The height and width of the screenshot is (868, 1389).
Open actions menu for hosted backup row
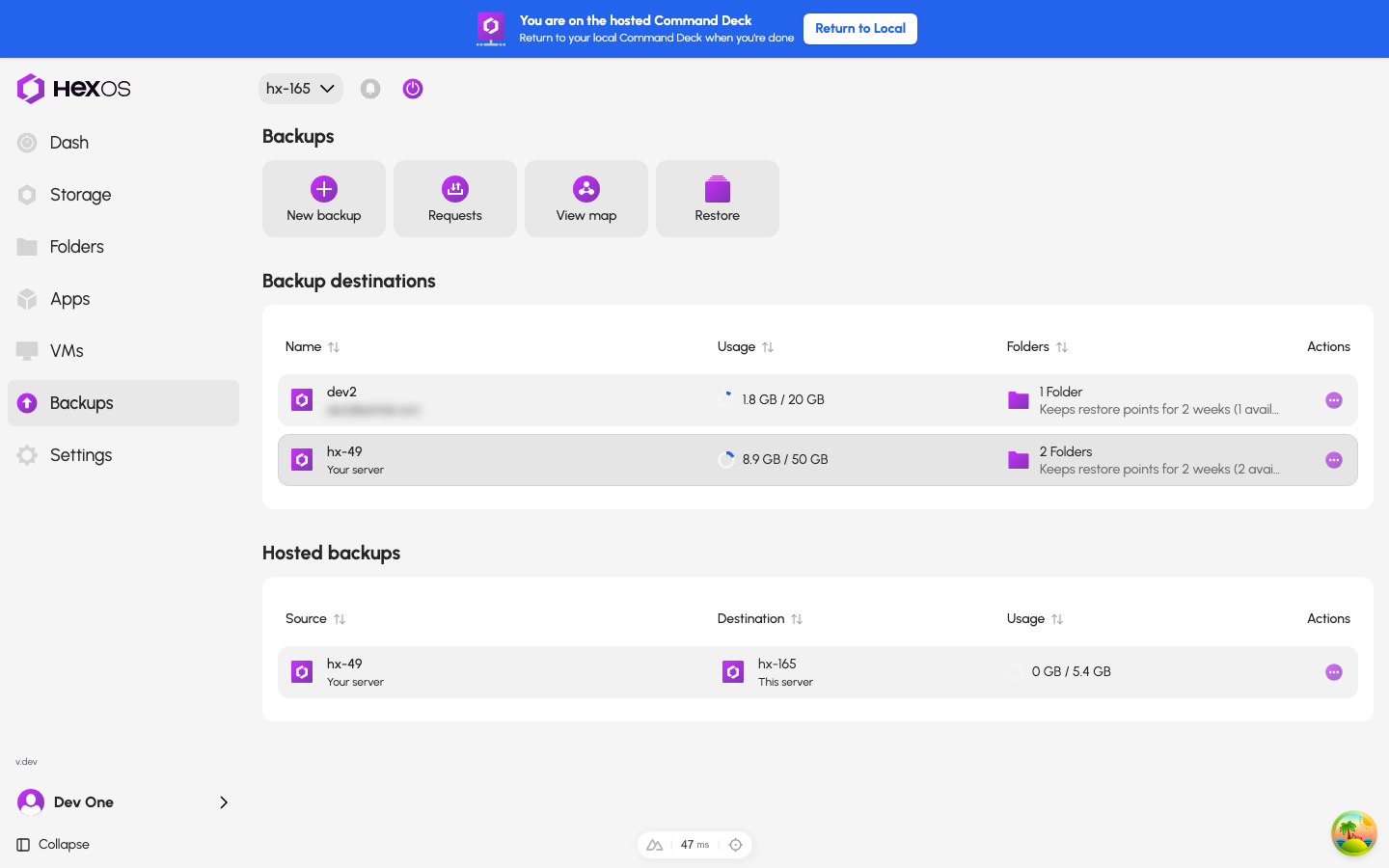[x=1334, y=672]
